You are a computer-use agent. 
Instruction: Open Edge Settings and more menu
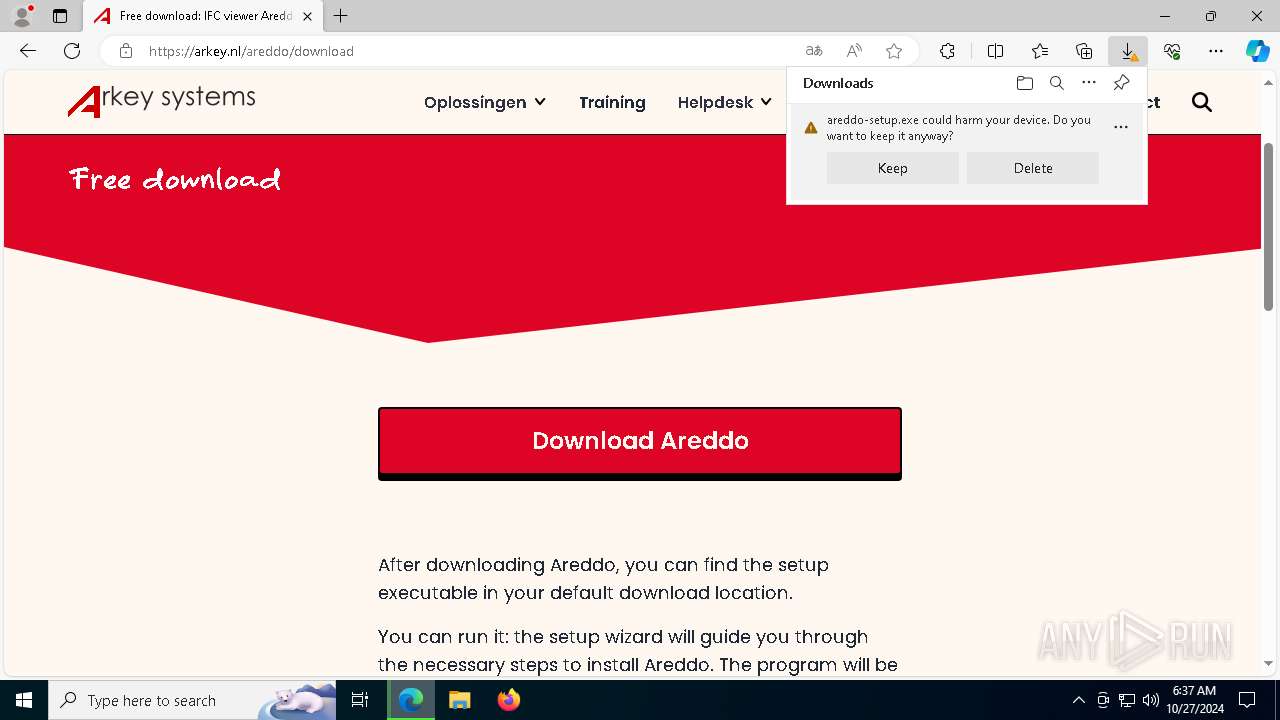(1216, 51)
